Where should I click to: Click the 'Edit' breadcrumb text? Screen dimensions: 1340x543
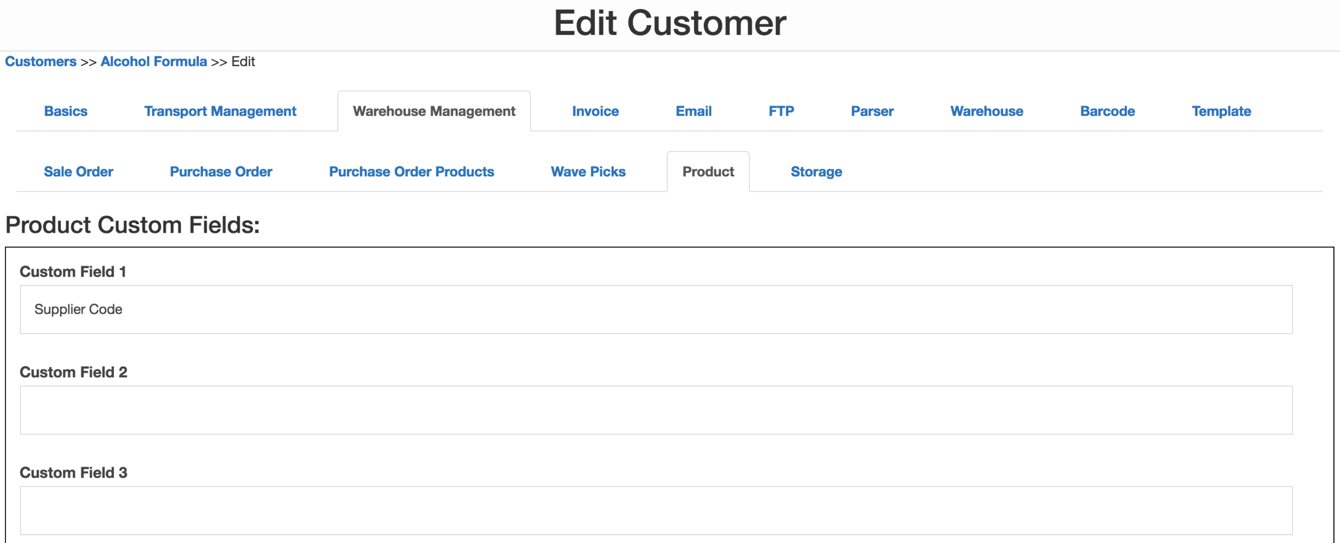[x=243, y=61]
